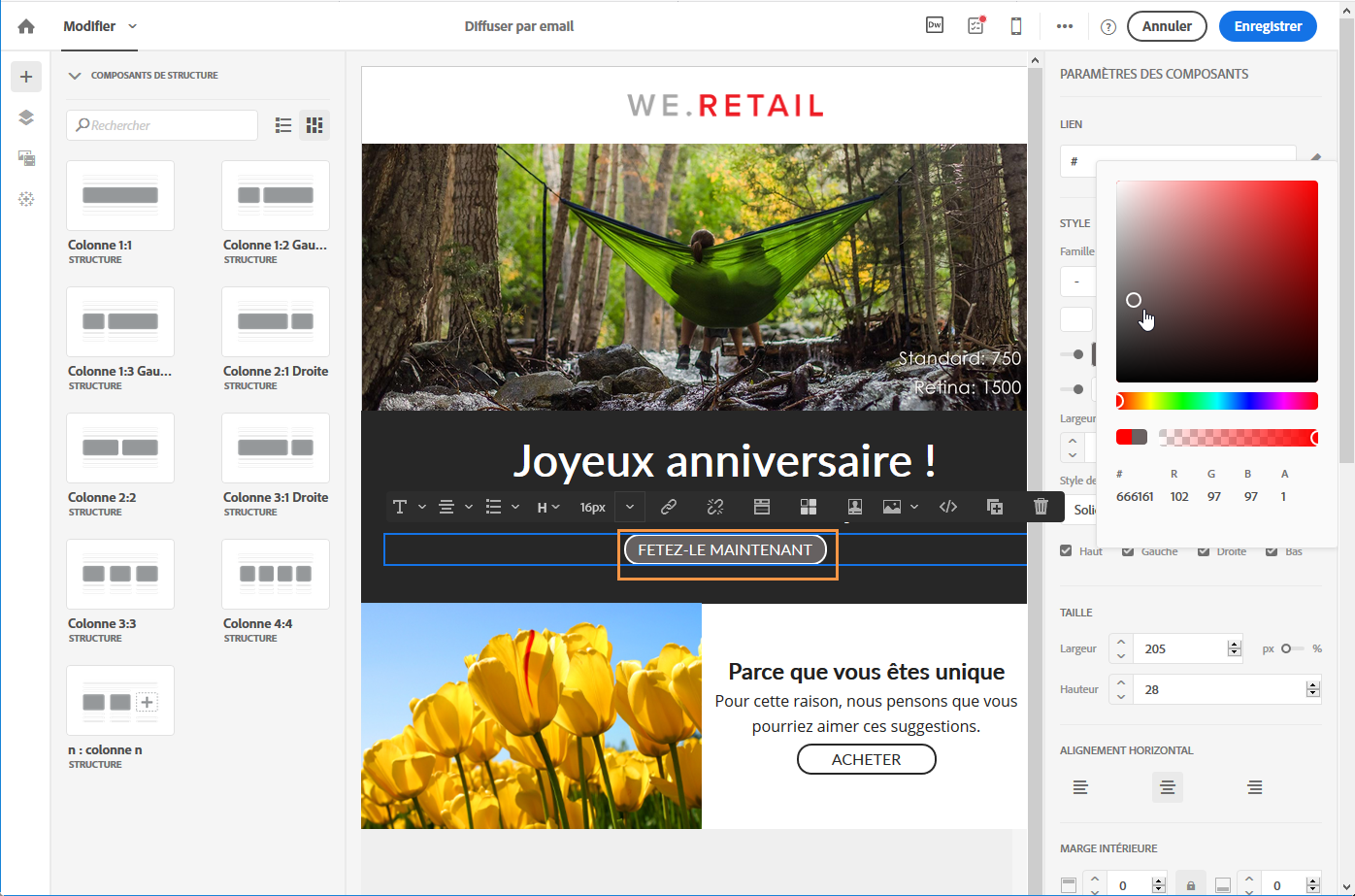Open the more options ellipsis menu
The width and height of the screenshot is (1355, 896).
(1065, 26)
